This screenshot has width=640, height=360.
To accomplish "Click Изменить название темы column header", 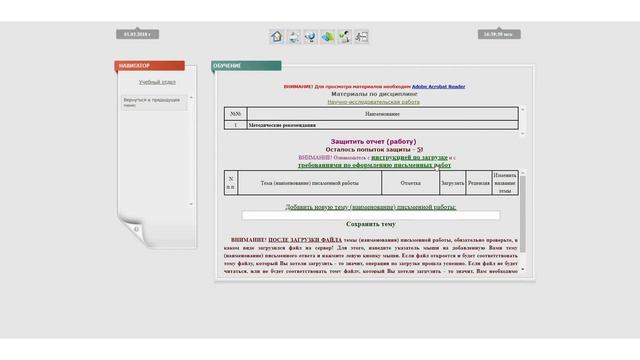I will pyautogui.click(x=505, y=183).
